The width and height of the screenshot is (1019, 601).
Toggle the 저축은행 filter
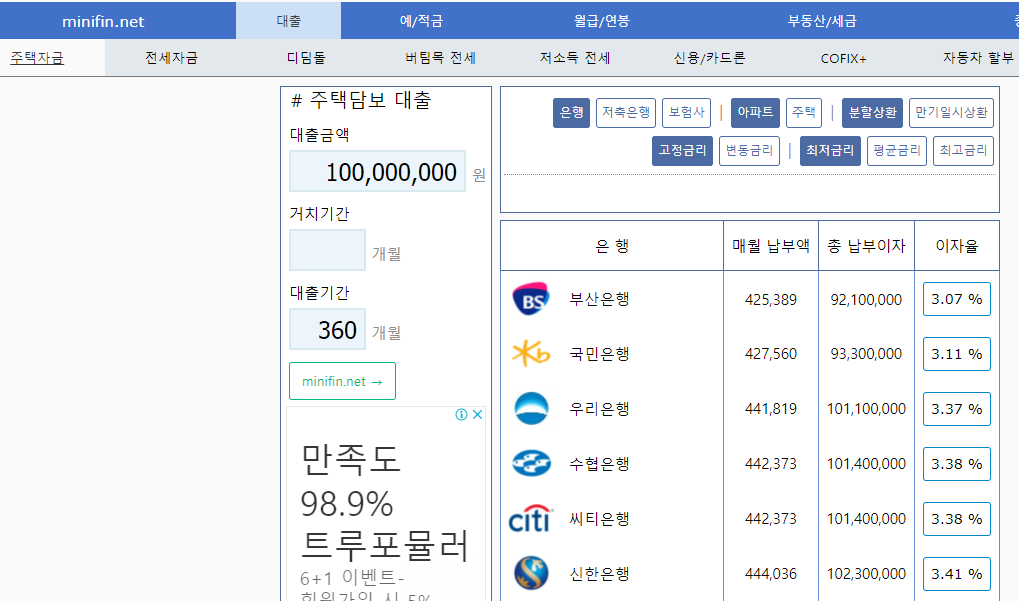pyautogui.click(x=626, y=113)
